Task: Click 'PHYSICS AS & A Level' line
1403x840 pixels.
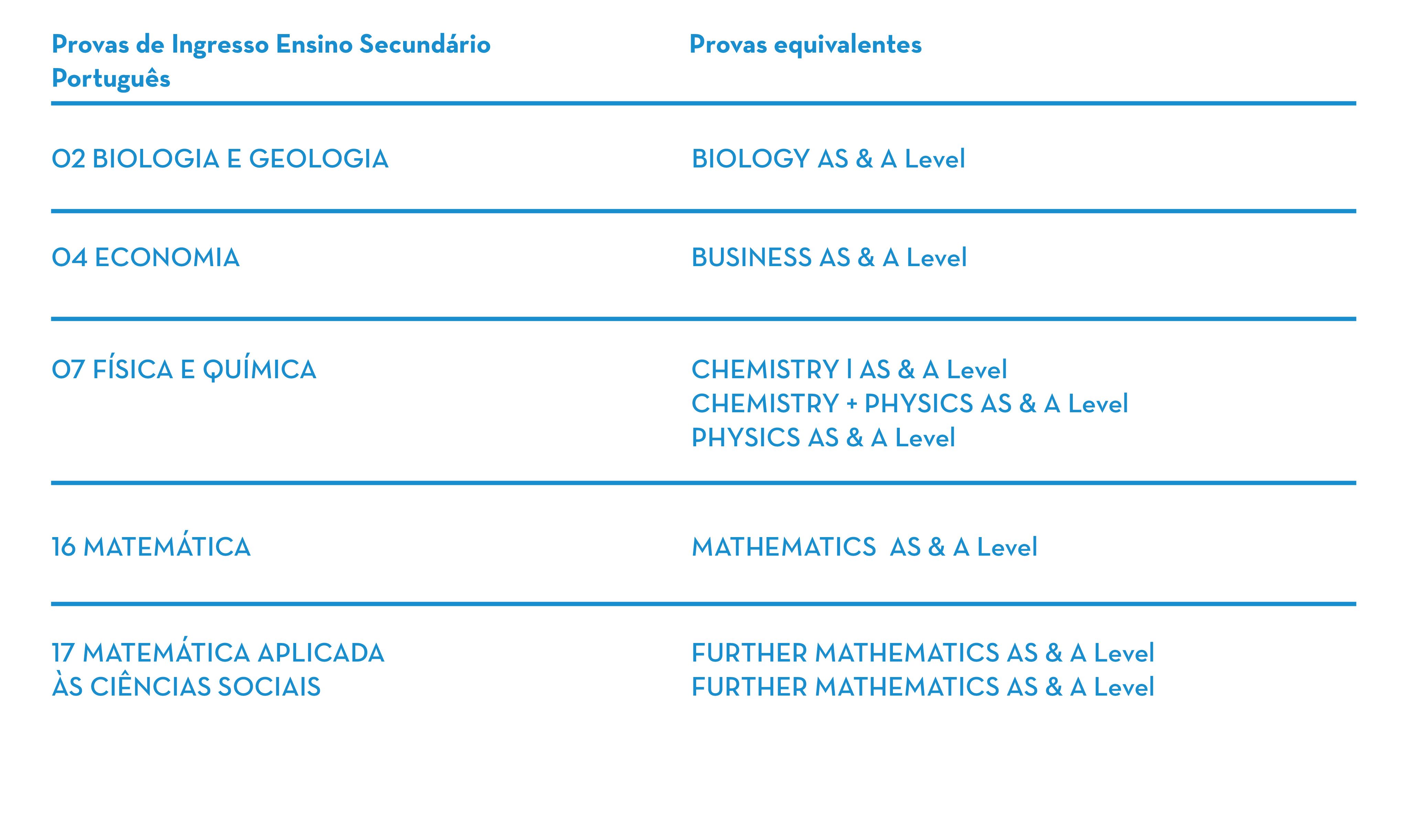Action: click(823, 438)
